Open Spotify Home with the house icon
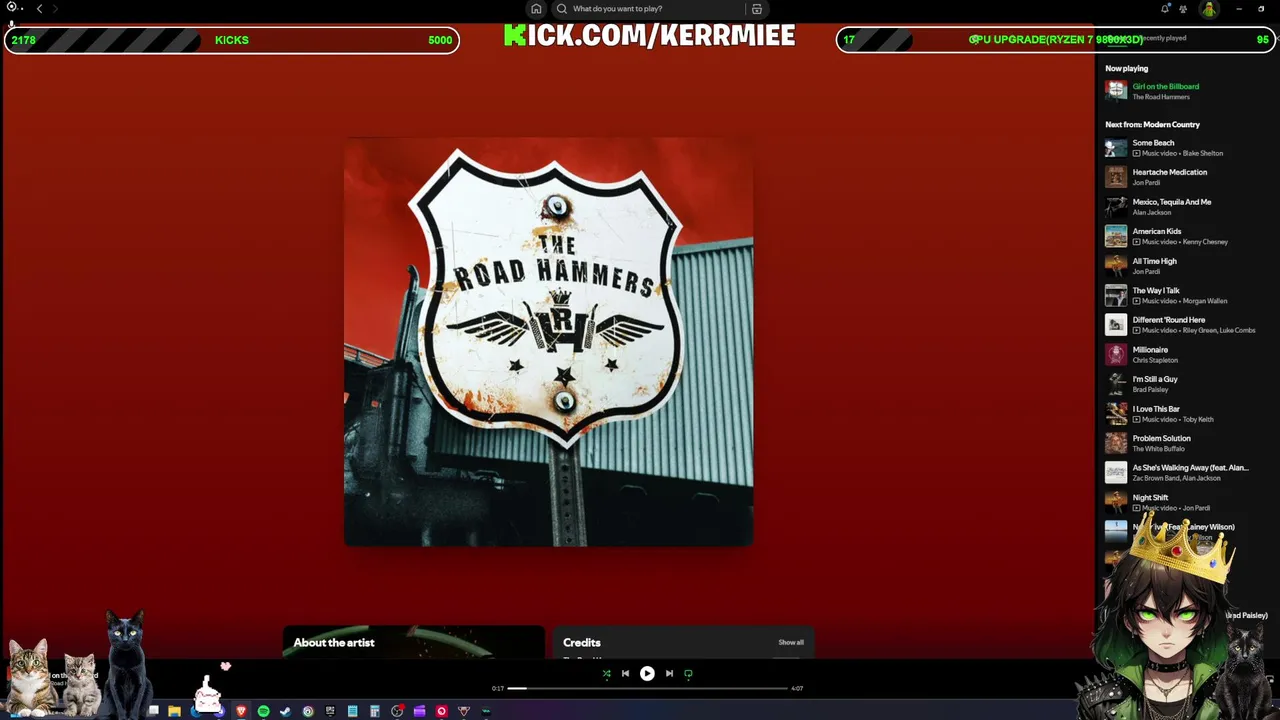The width and height of the screenshot is (1280, 720). [x=536, y=9]
